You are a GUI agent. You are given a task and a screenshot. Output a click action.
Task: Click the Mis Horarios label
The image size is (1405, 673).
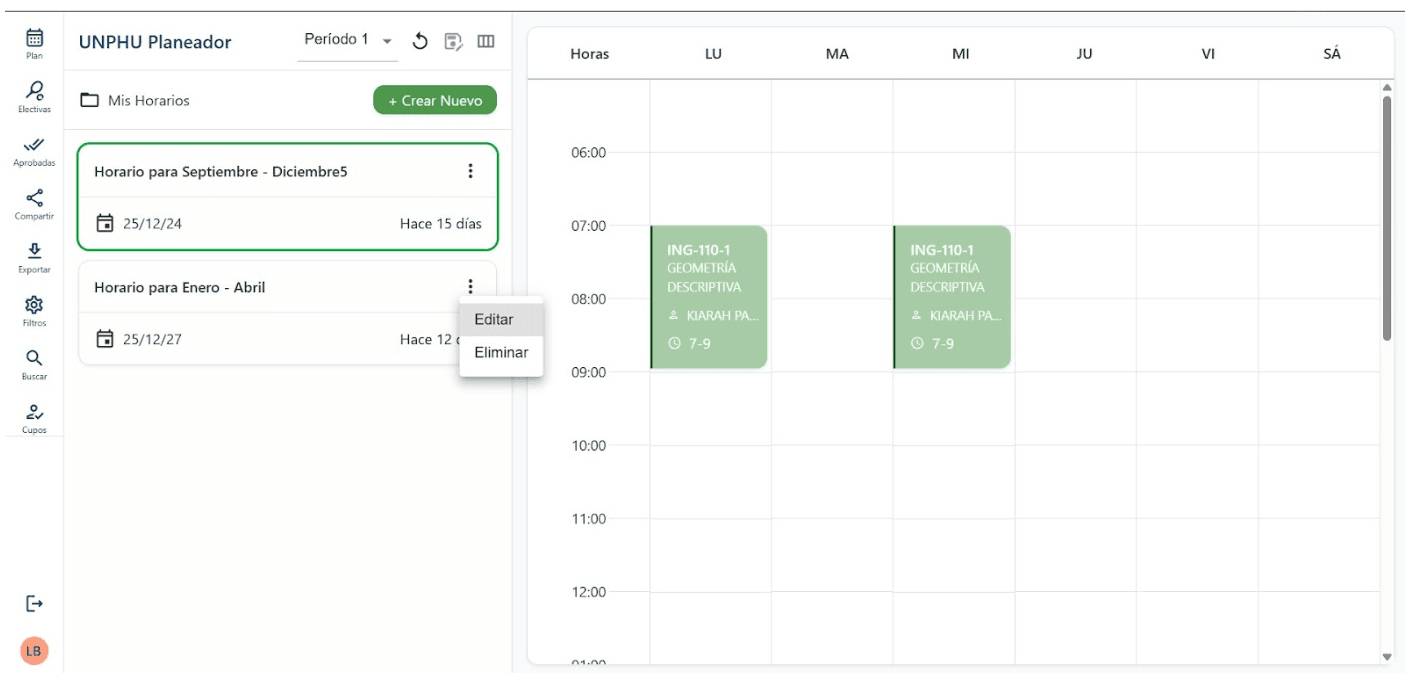(149, 100)
